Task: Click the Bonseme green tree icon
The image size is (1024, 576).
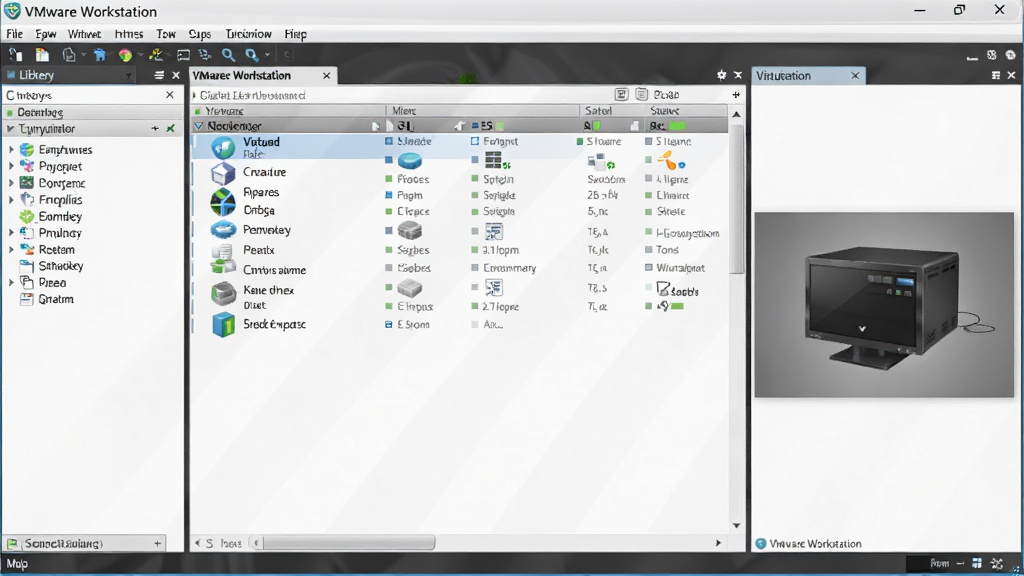Action: pyautogui.click(x=27, y=183)
